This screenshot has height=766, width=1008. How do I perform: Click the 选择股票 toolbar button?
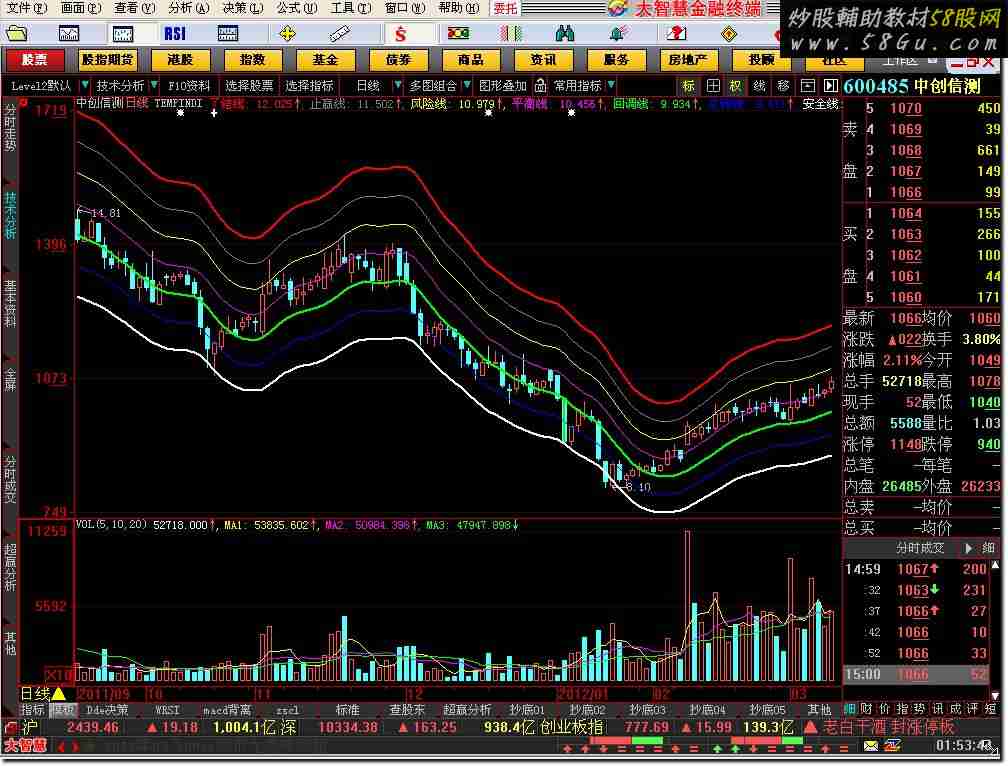click(249, 85)
